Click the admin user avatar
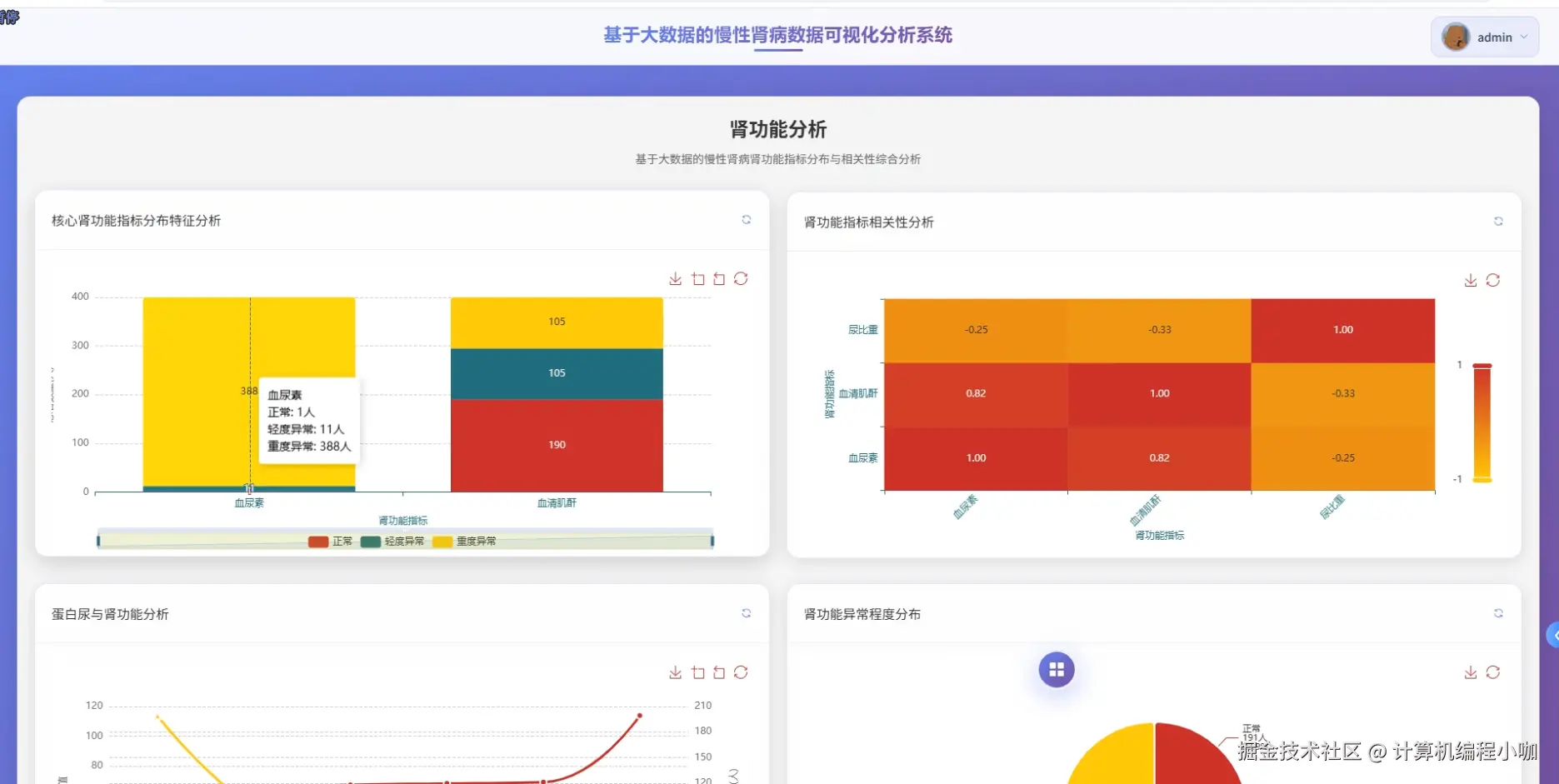This screenshot has width=1559, height=784. tap(1456, 37)
